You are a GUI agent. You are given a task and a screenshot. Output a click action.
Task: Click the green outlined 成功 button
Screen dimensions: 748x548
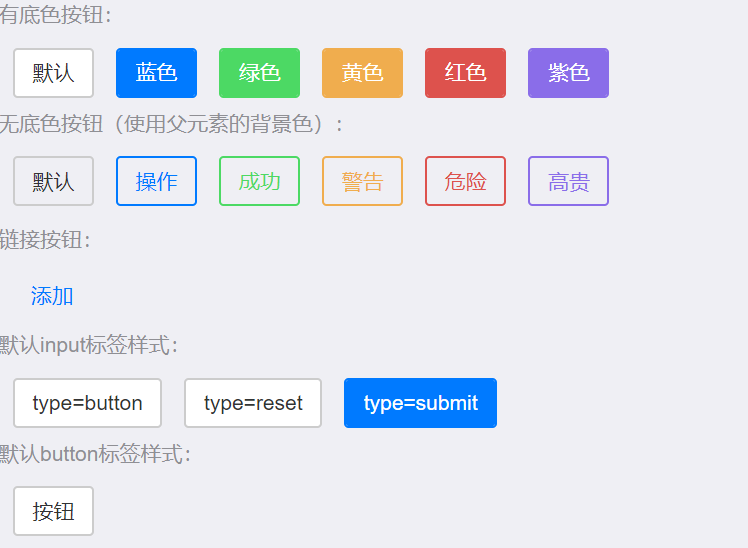tap(260, 181)
